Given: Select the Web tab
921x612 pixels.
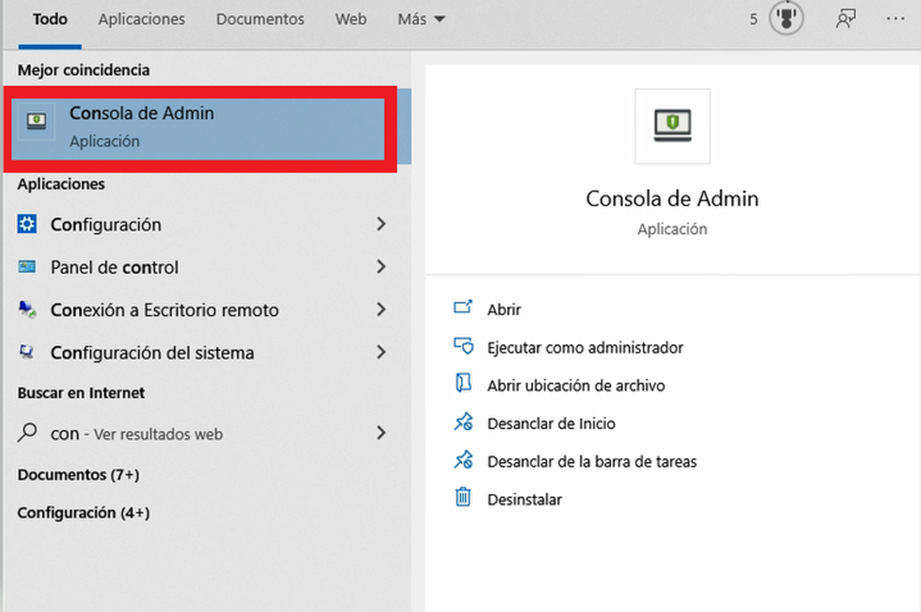Looking at the screenshot, I should [351, 19].
